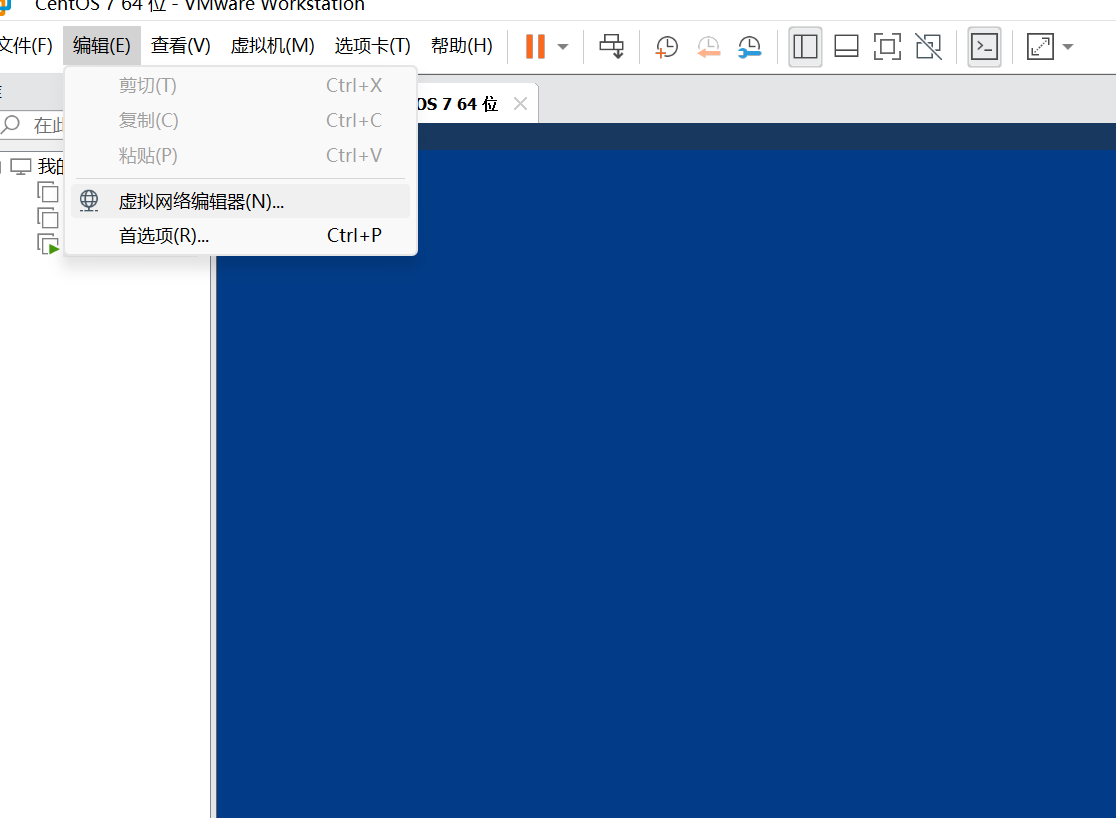Image resolution: width=1116 pixels, height=818 pixels.
Task: Switch to Unity mode
Action: pyautogui.click(x=928, y=46)
